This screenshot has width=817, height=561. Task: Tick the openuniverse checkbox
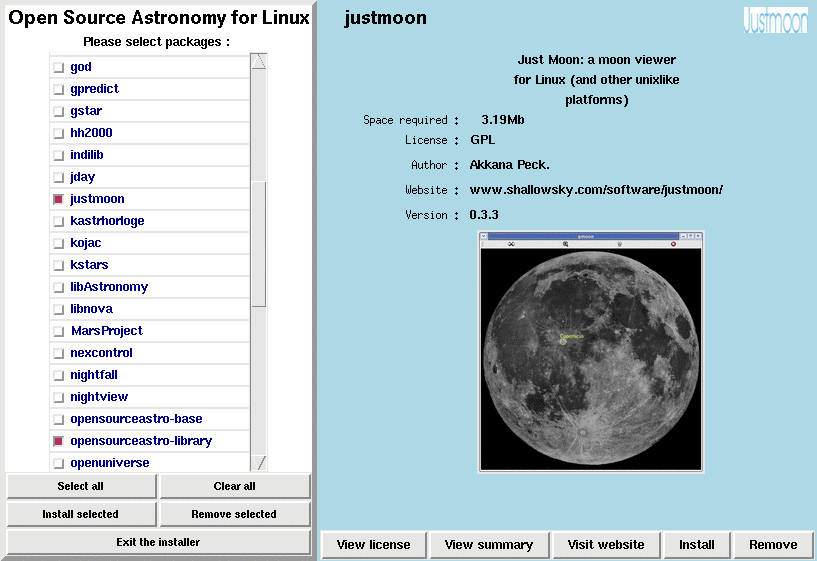point(58,463)
